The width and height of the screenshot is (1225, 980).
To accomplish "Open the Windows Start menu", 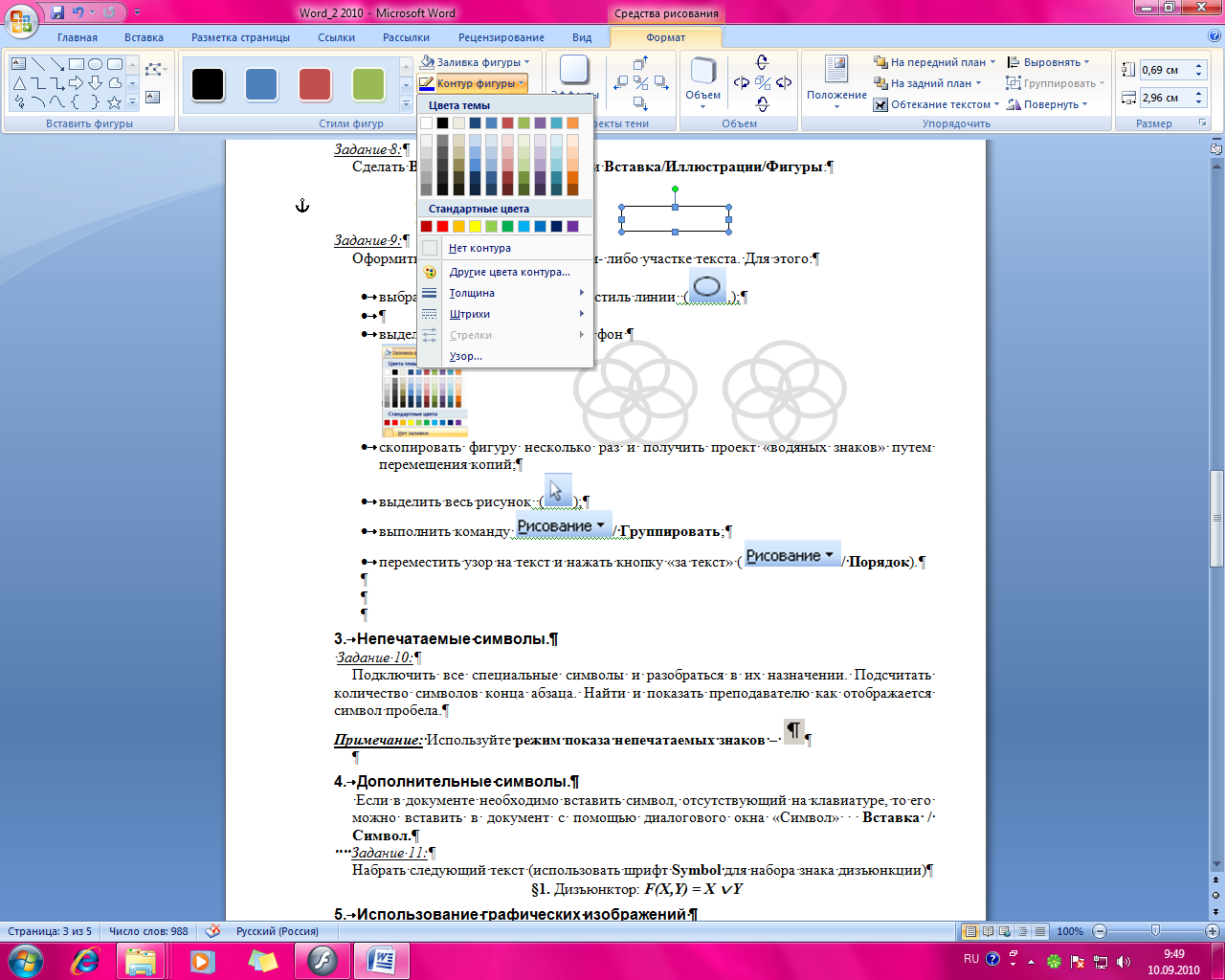I will tap(25, 961).
